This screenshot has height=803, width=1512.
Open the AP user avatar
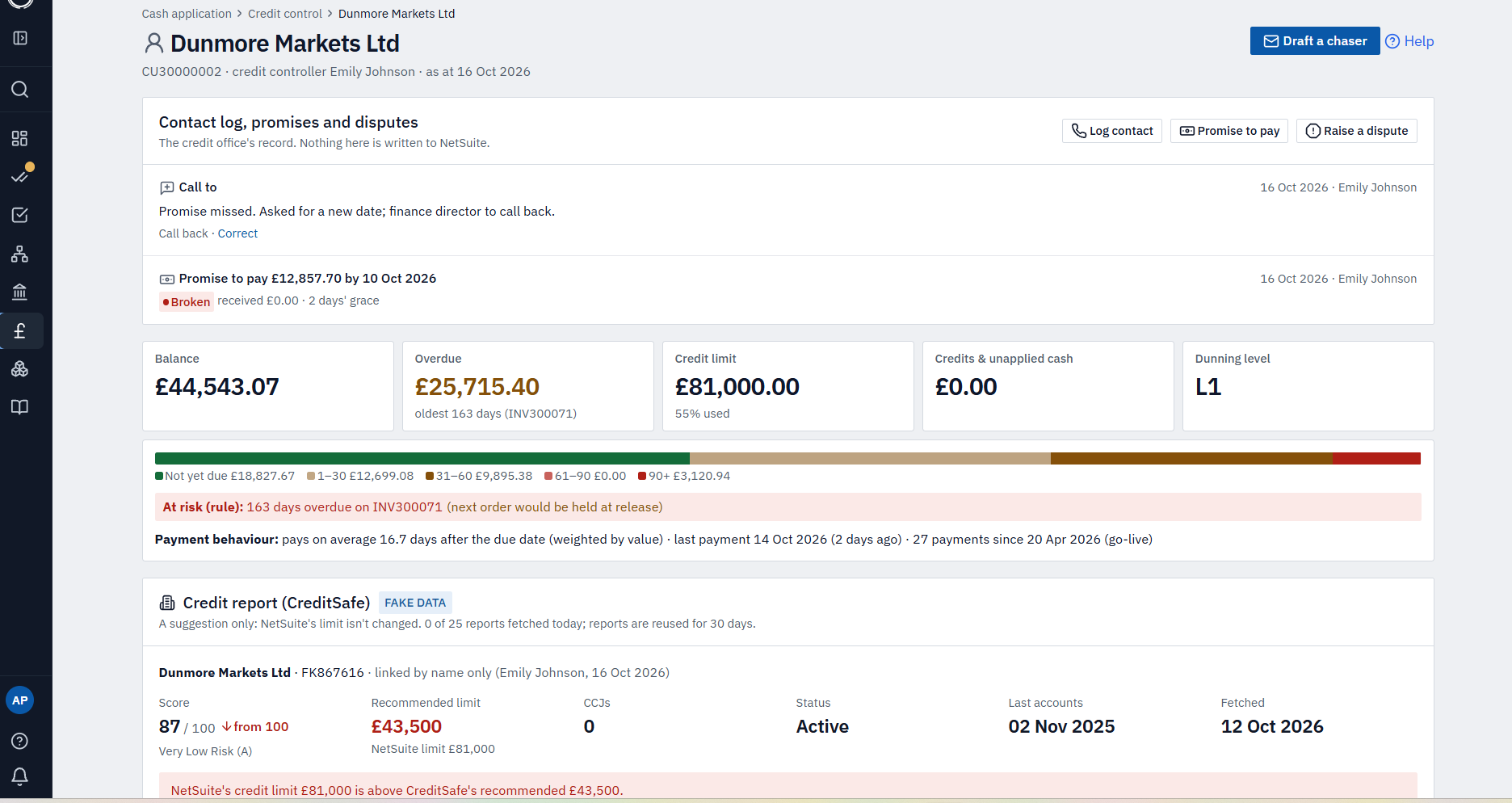click(20, 700)
